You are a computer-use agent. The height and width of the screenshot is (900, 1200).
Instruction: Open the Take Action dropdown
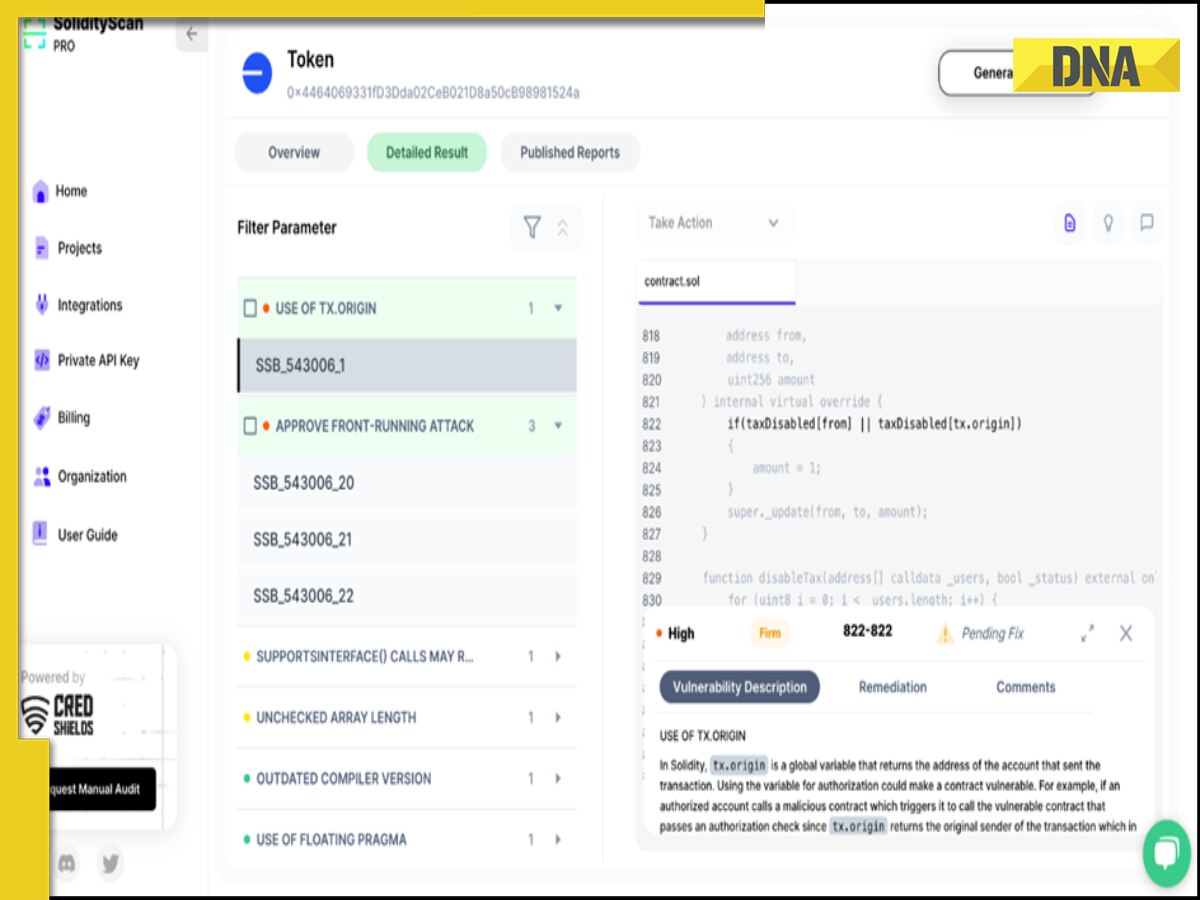point(714,223)
